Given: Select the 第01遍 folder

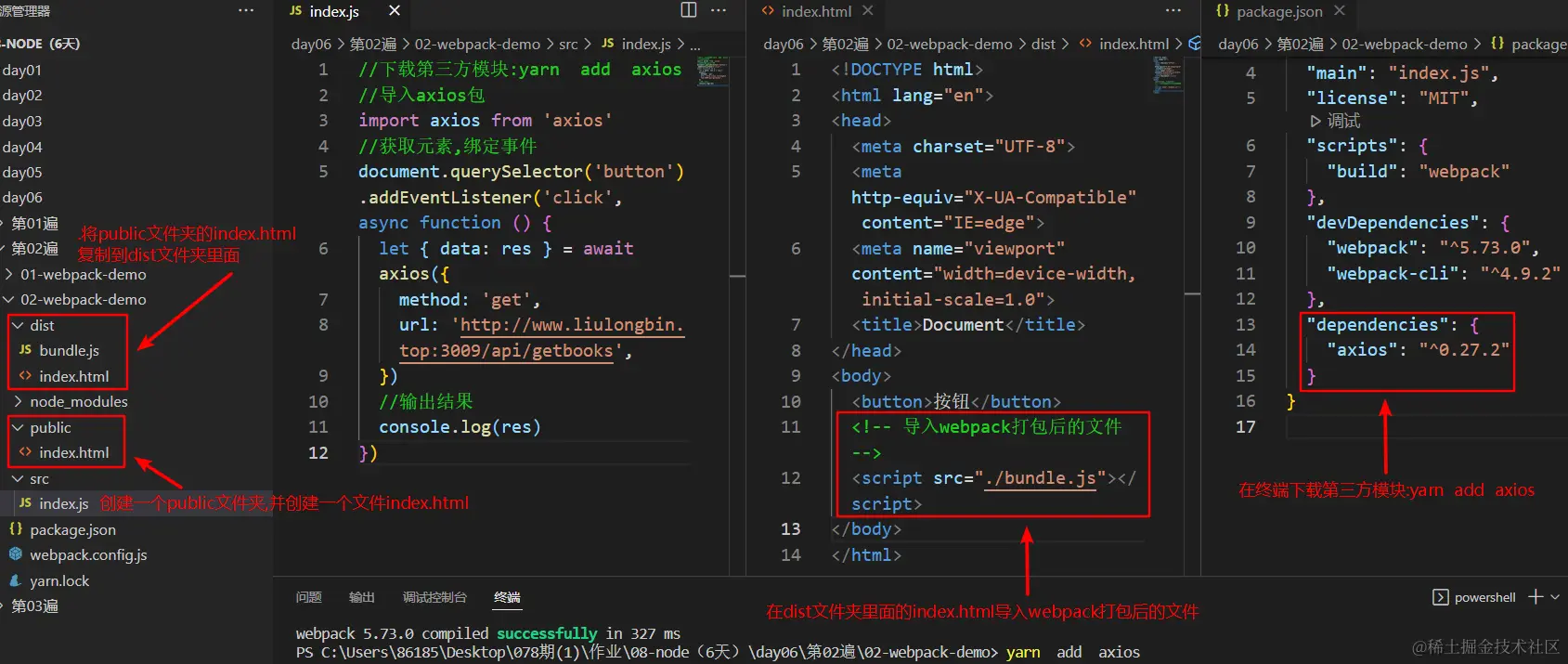Looking at the screenshot, I should [x=34, y=223].
